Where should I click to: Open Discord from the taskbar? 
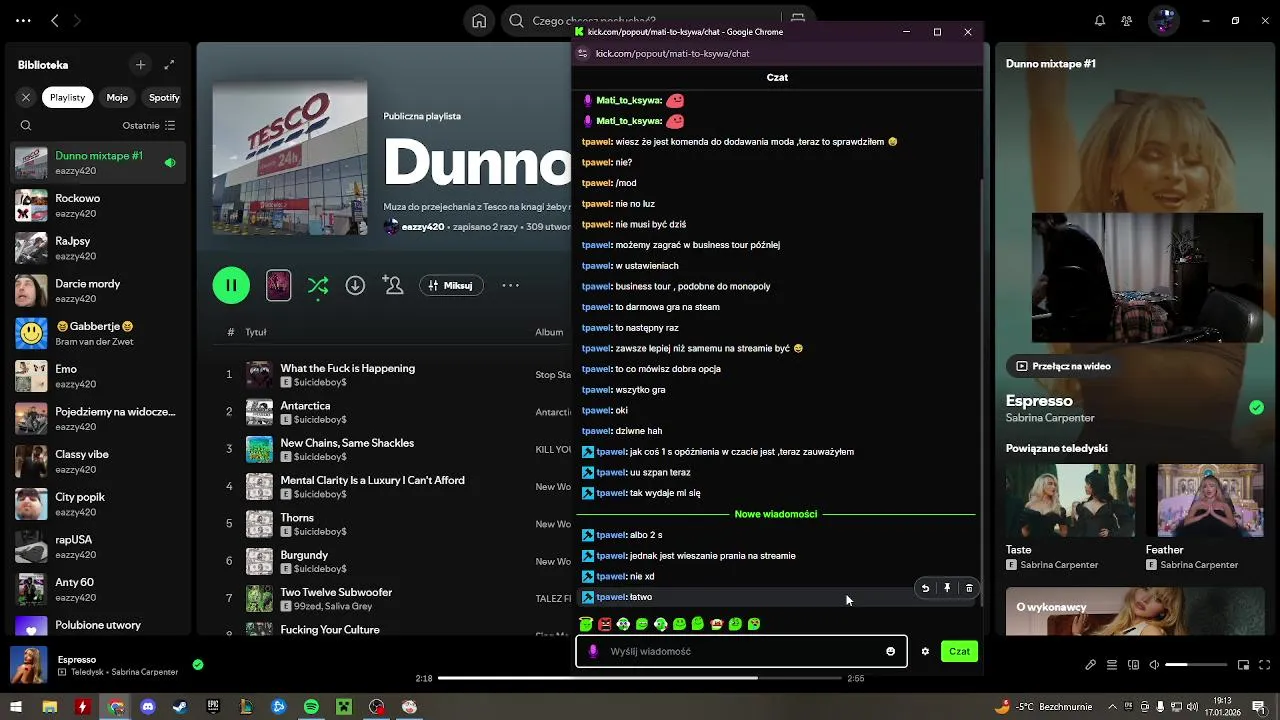coord(148,707)
